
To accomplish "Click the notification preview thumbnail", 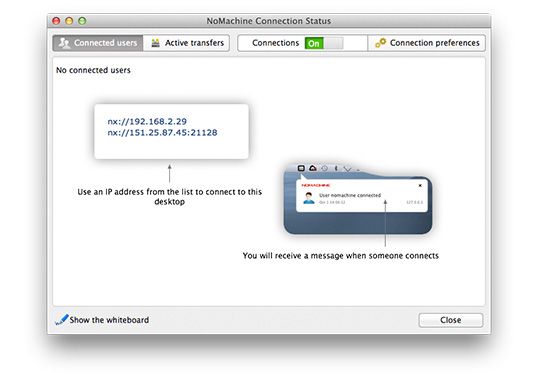I will [358, 199].
